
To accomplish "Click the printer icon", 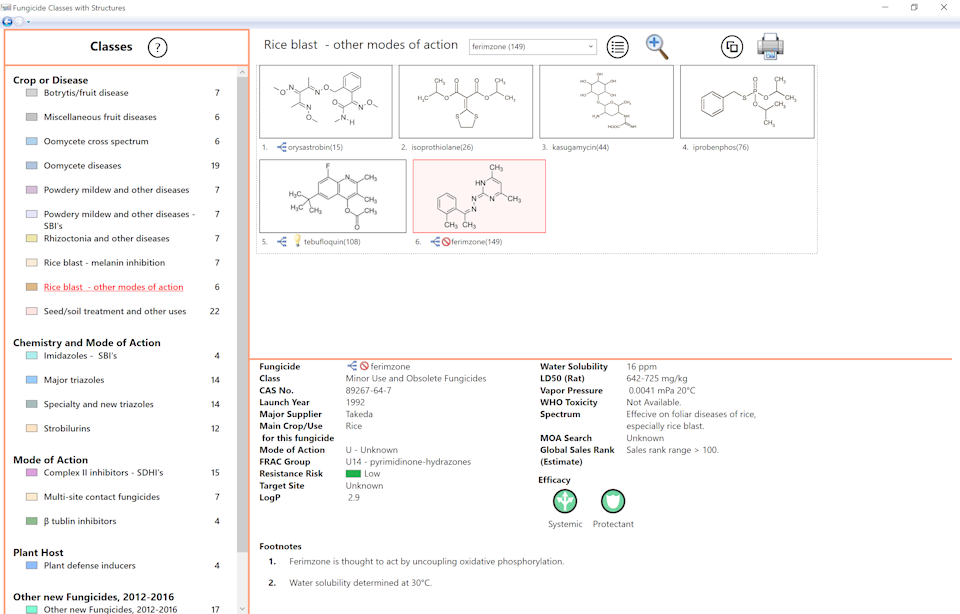I will (x=771, y=46).
